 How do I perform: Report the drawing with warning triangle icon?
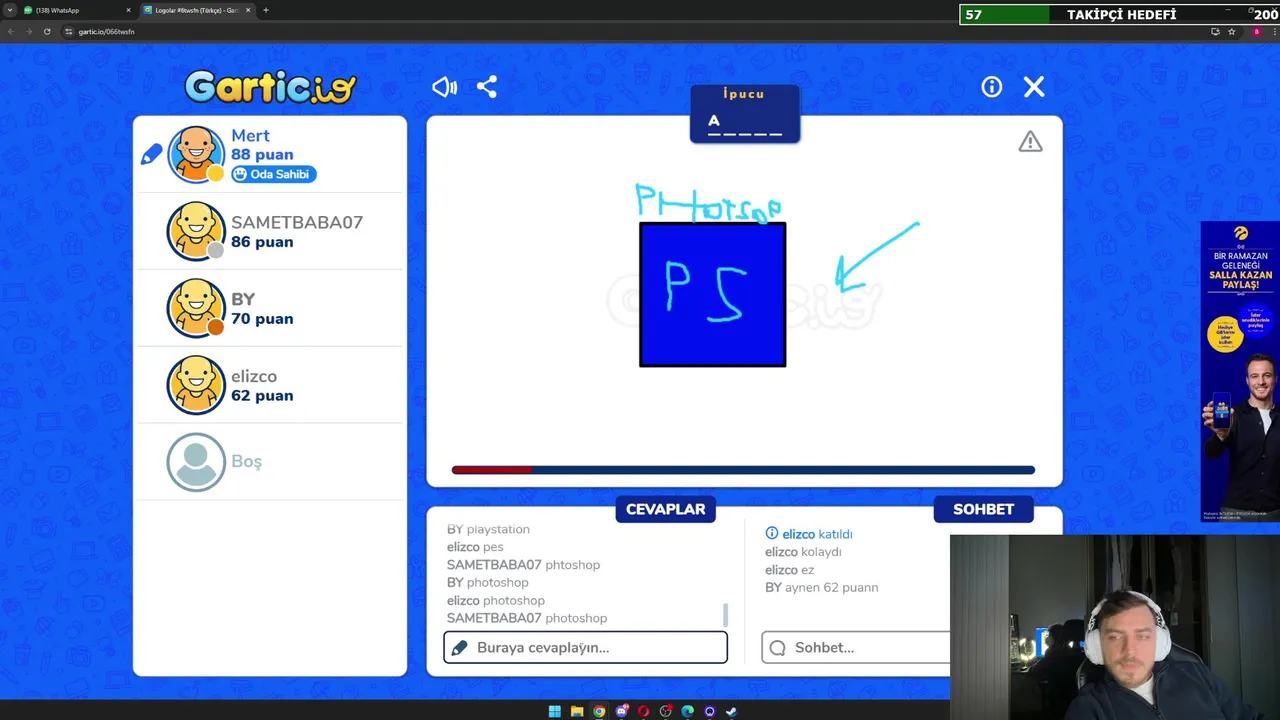(1030, 142)
